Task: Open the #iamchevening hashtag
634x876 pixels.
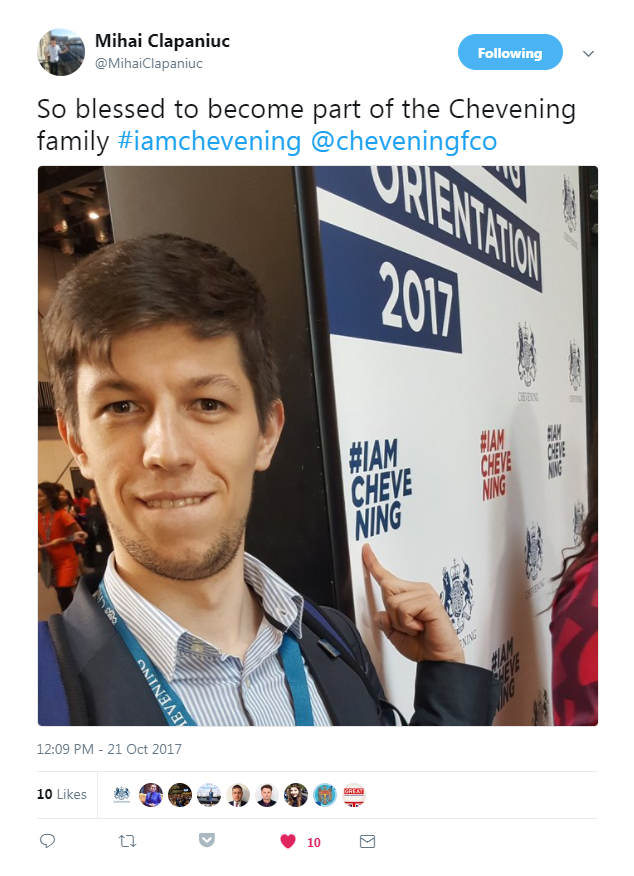Action: click(x=209, y=141)
